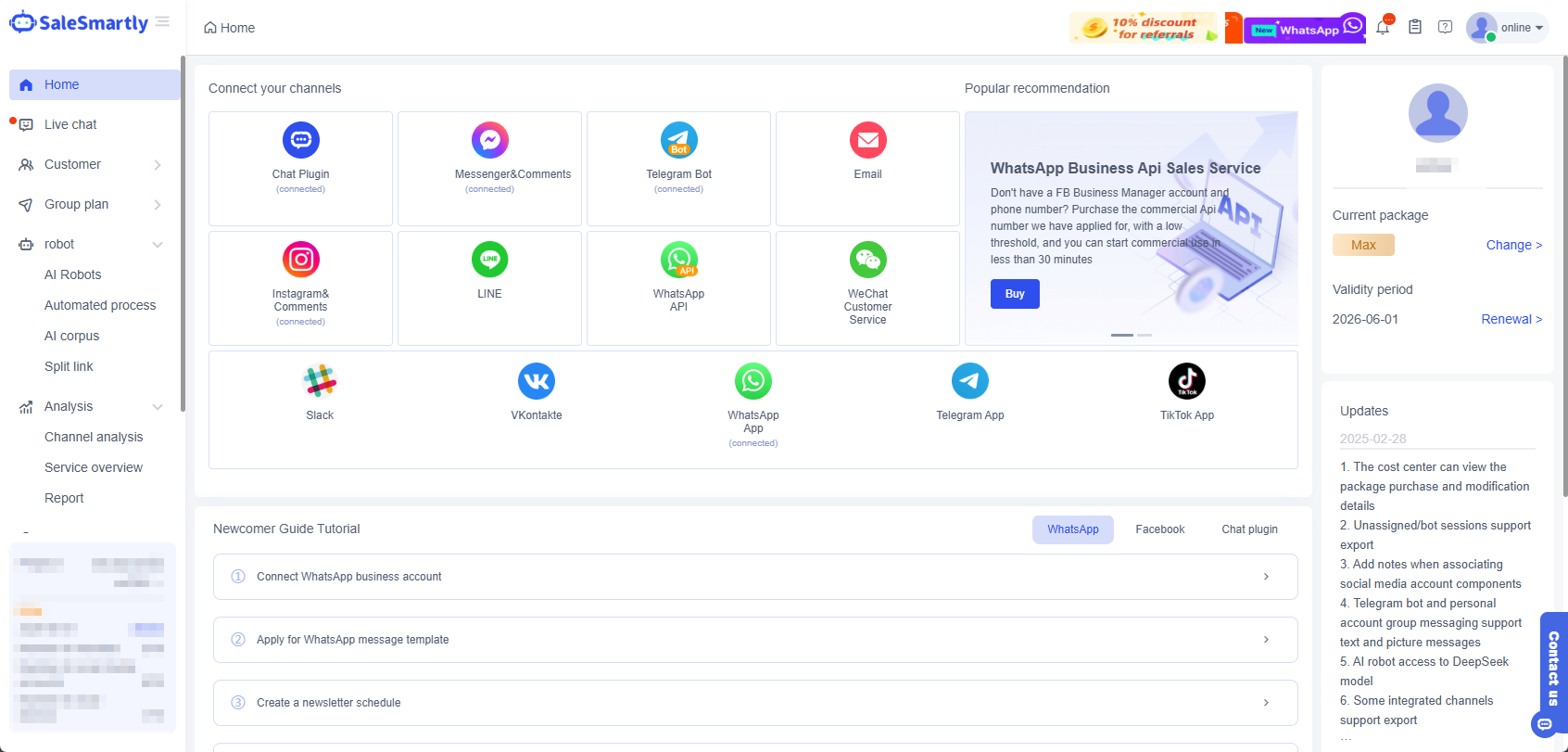The image size is (1568, 752).
Task: Open the Chat Plugin channel icon
Action: (300, 141)
